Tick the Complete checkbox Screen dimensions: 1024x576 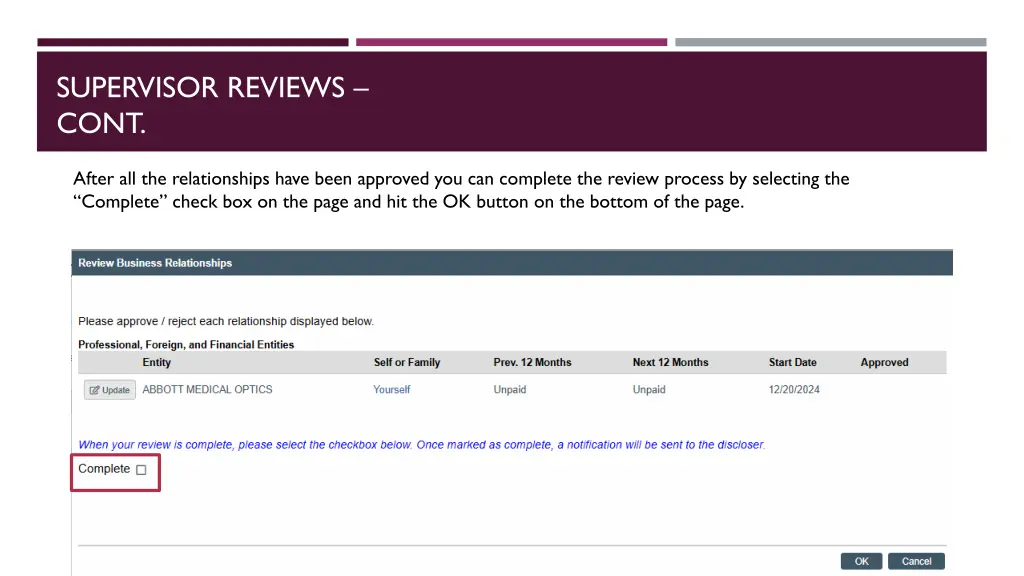tap(141, 470)
